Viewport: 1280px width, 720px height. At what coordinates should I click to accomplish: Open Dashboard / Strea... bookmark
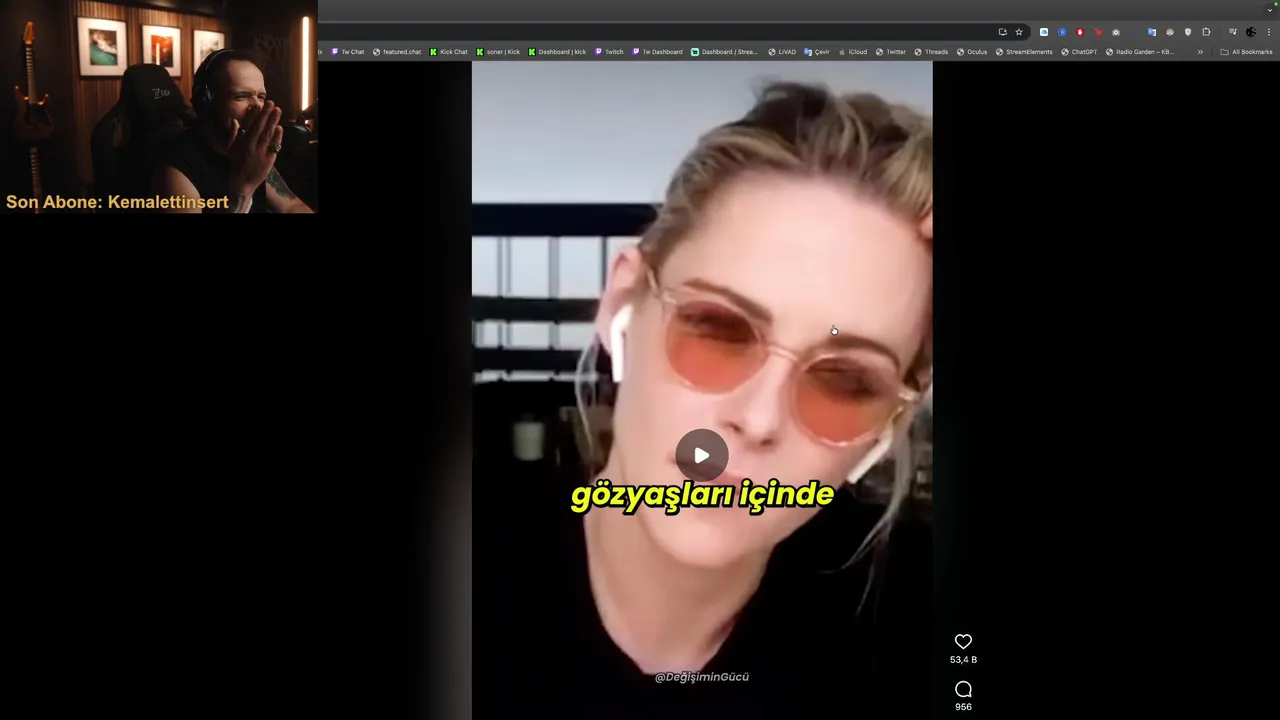point(725,52)
